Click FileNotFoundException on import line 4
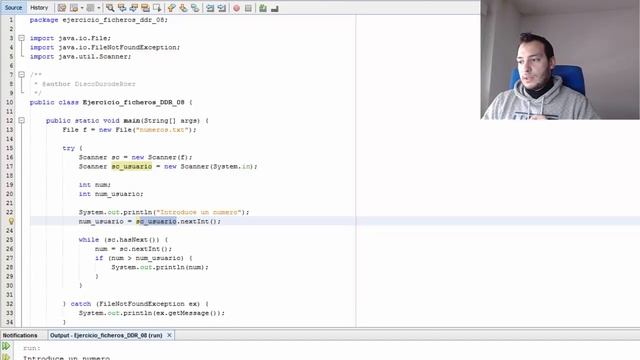 click(133, 47)
